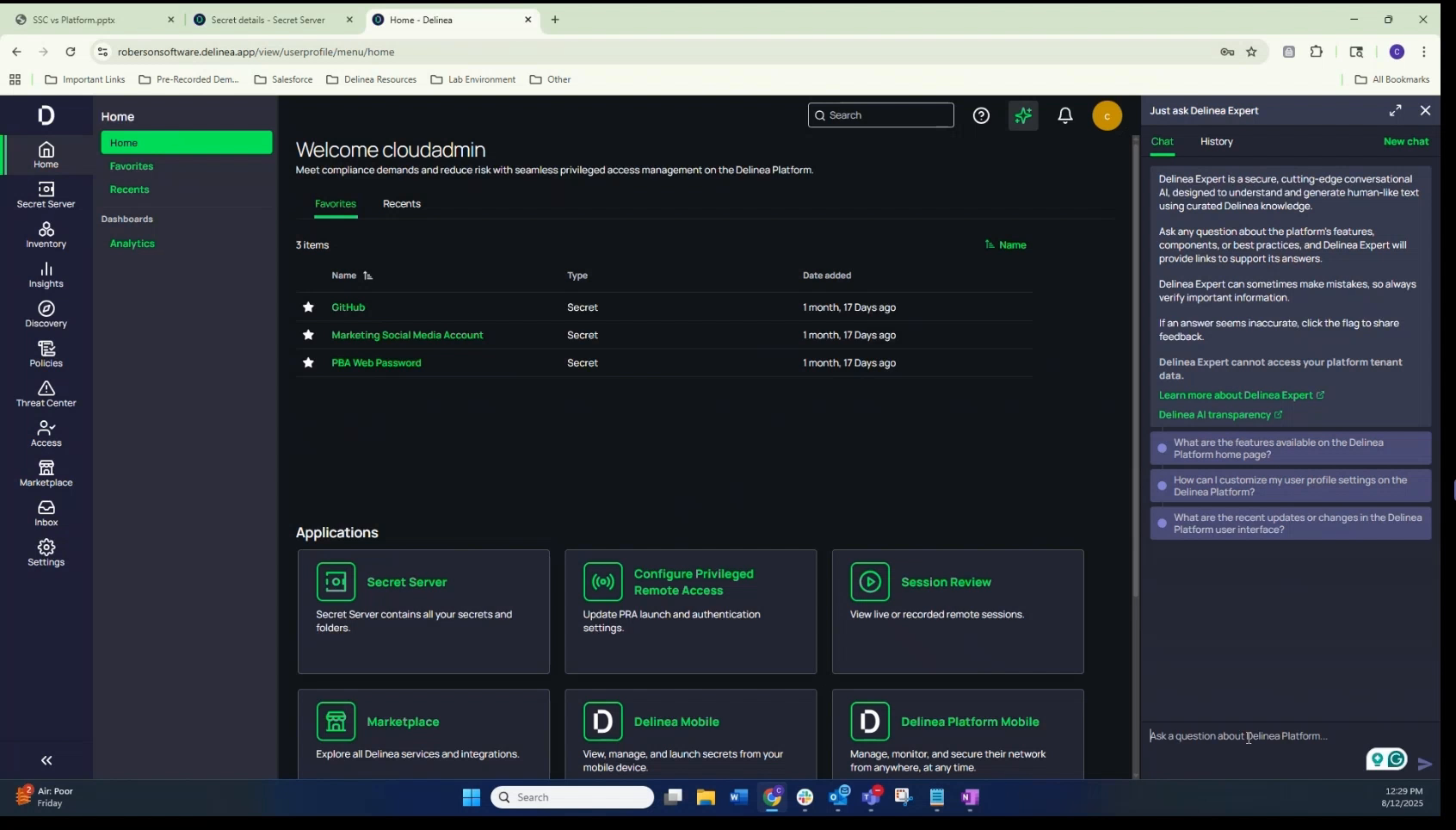1456x830 pixels.
Task: Expand the Delinea Expert chat to fullscreen
Action: [x=1396, y=110]
